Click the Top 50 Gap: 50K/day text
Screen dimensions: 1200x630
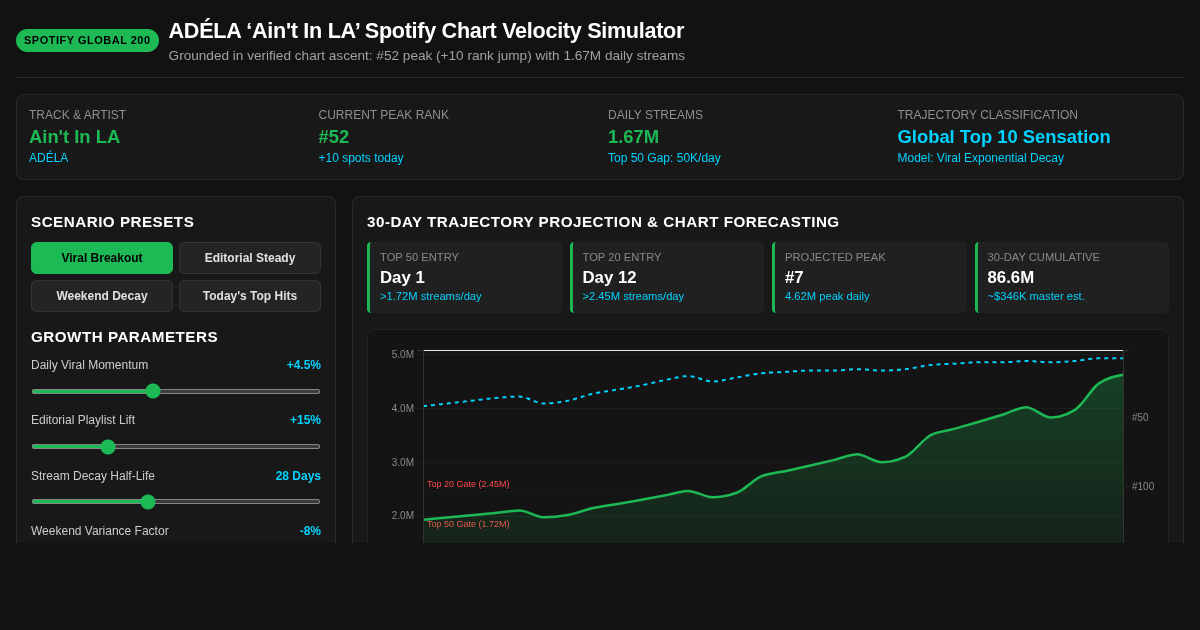[x=664, y=158]
